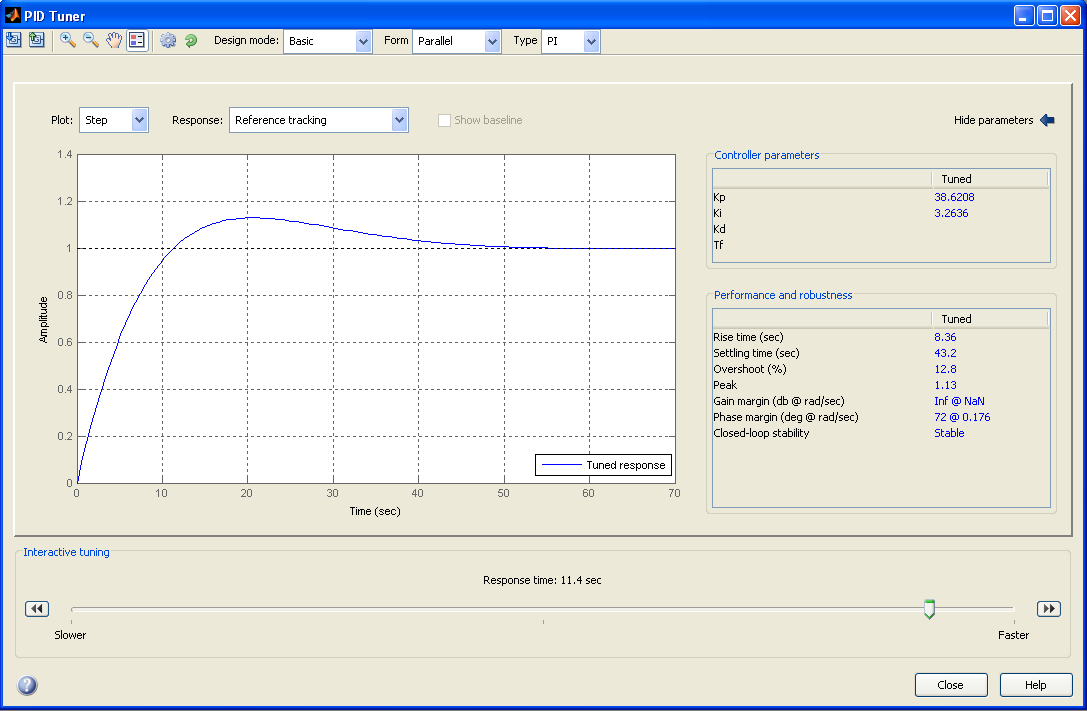Click the Closed-loop stability row label
Screen dimensions: 1087x711
tap(761, 432)
